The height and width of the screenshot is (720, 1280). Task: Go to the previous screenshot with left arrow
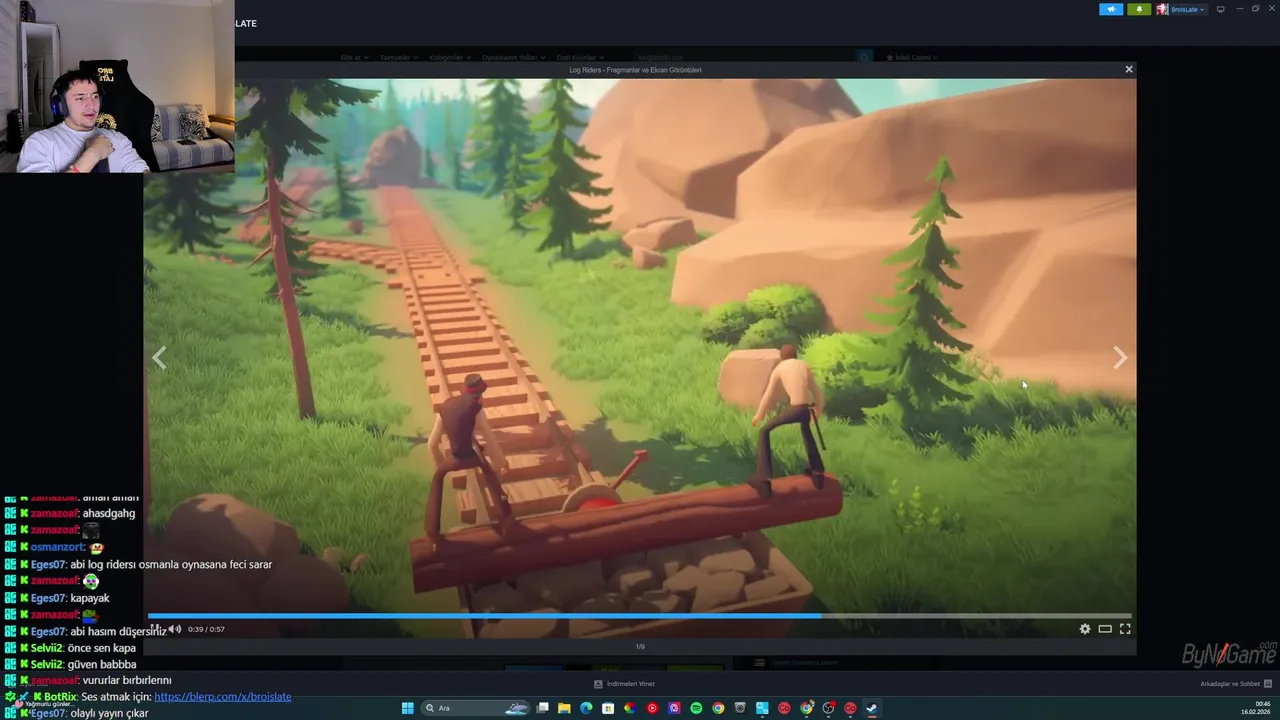[159, 358]
